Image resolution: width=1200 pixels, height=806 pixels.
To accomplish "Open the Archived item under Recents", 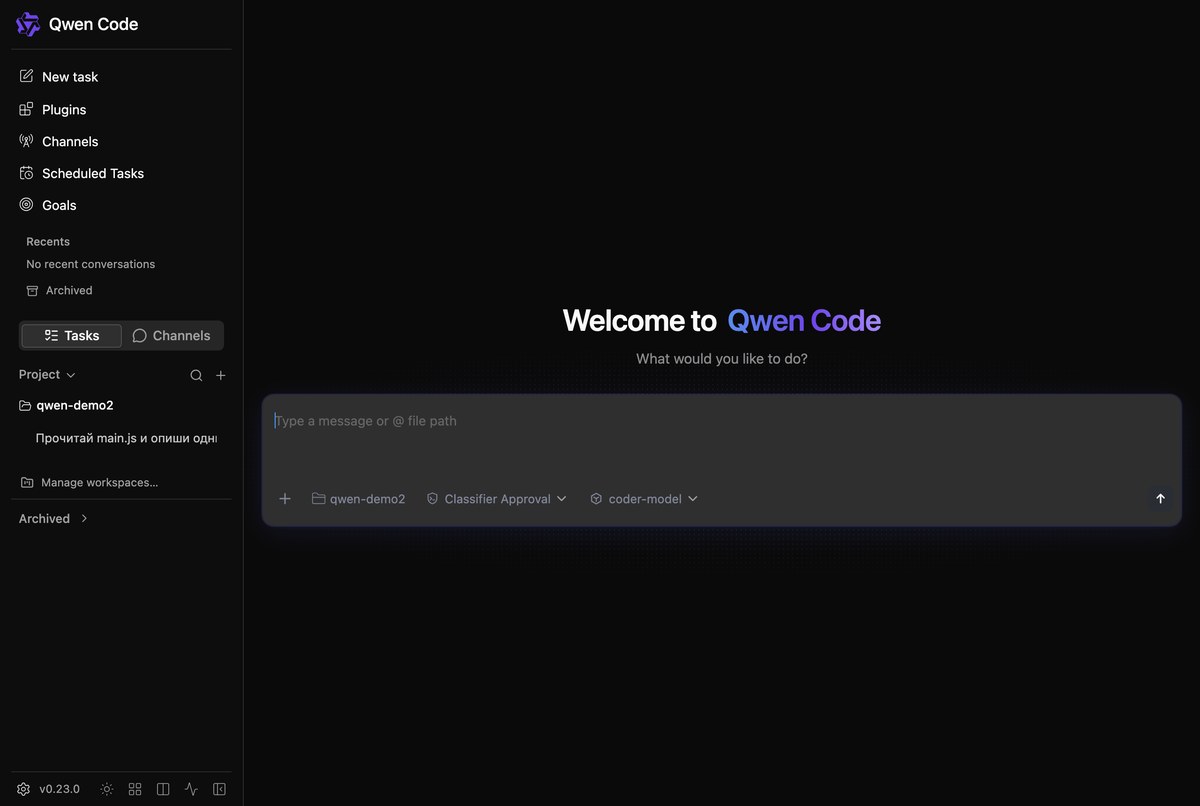I will [x=60, y=290].
